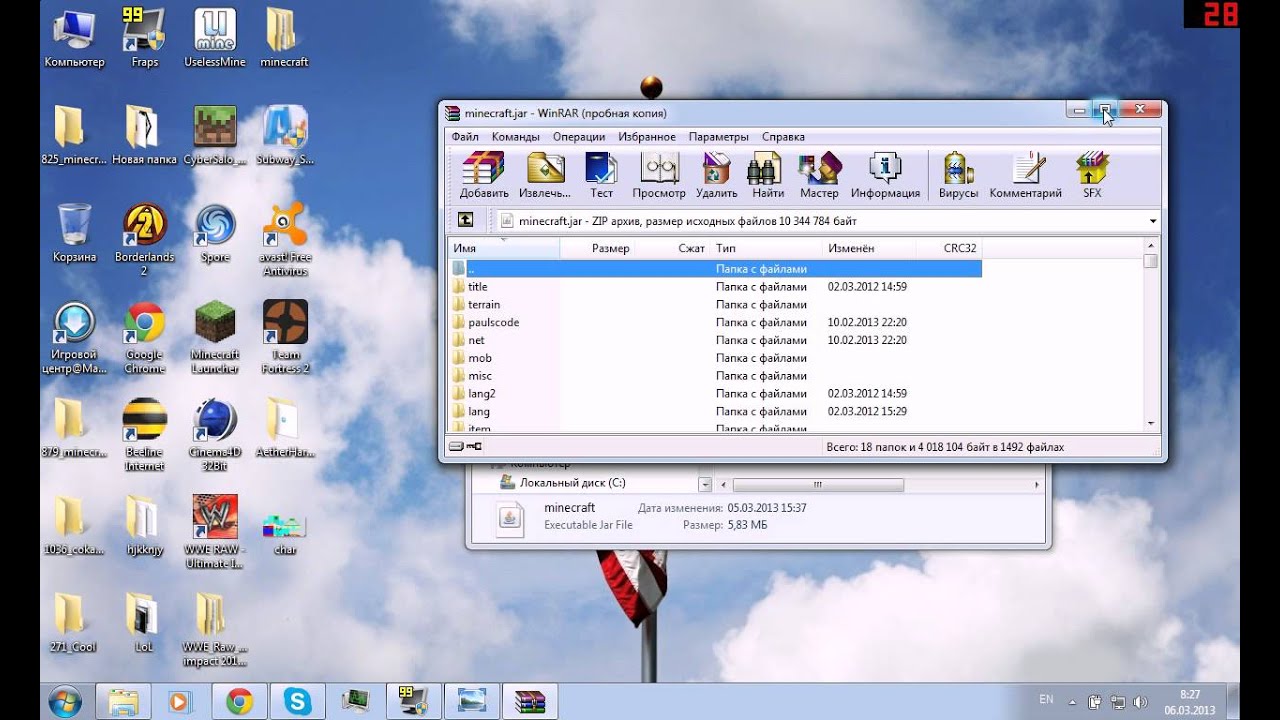Click WinRAR taskbar button
1280x720 pixels.
529,702
